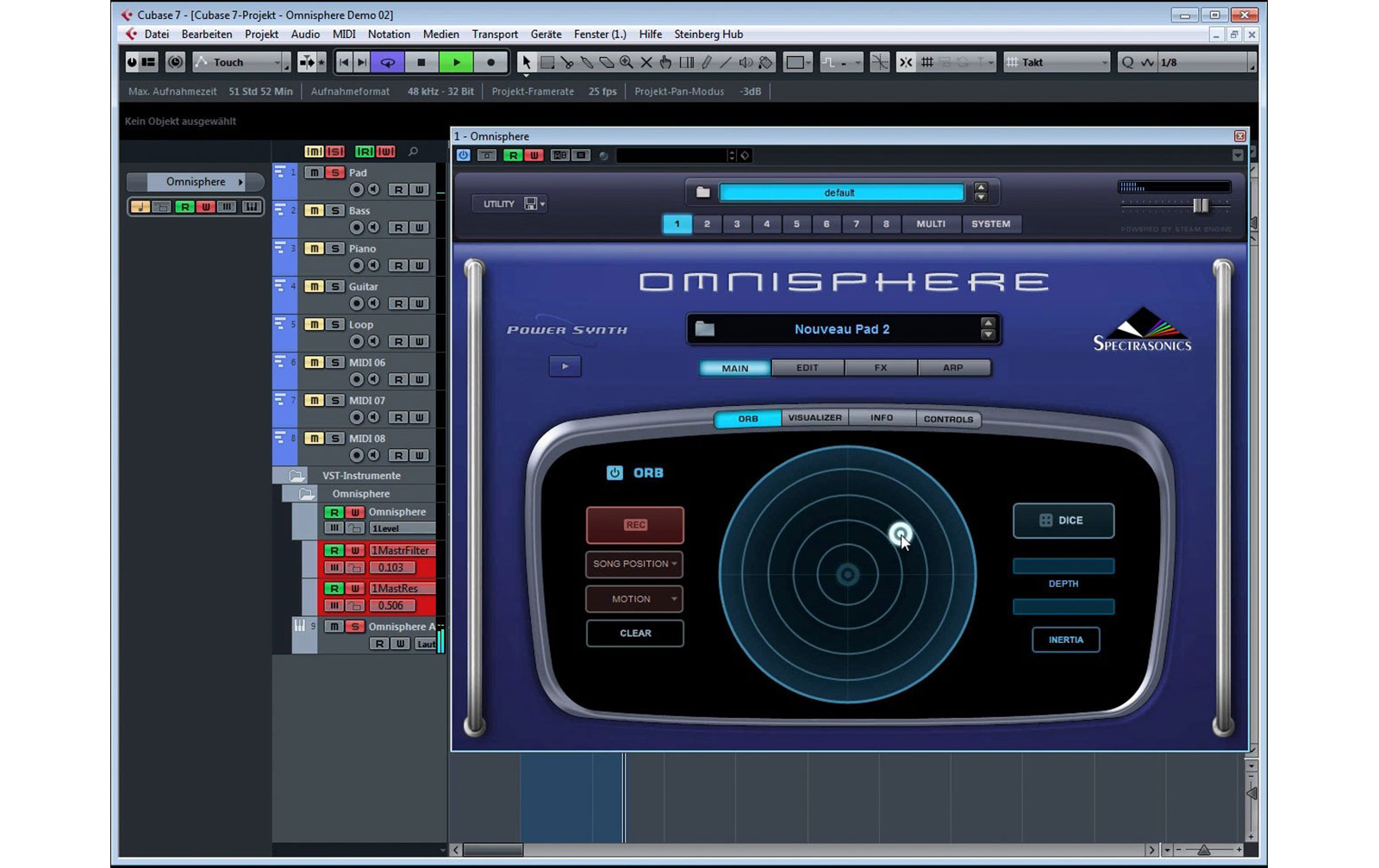The height and width of the screenshot is (868, 1379).
Task: Select the hand Comp tool
Action: coord(665,62)
